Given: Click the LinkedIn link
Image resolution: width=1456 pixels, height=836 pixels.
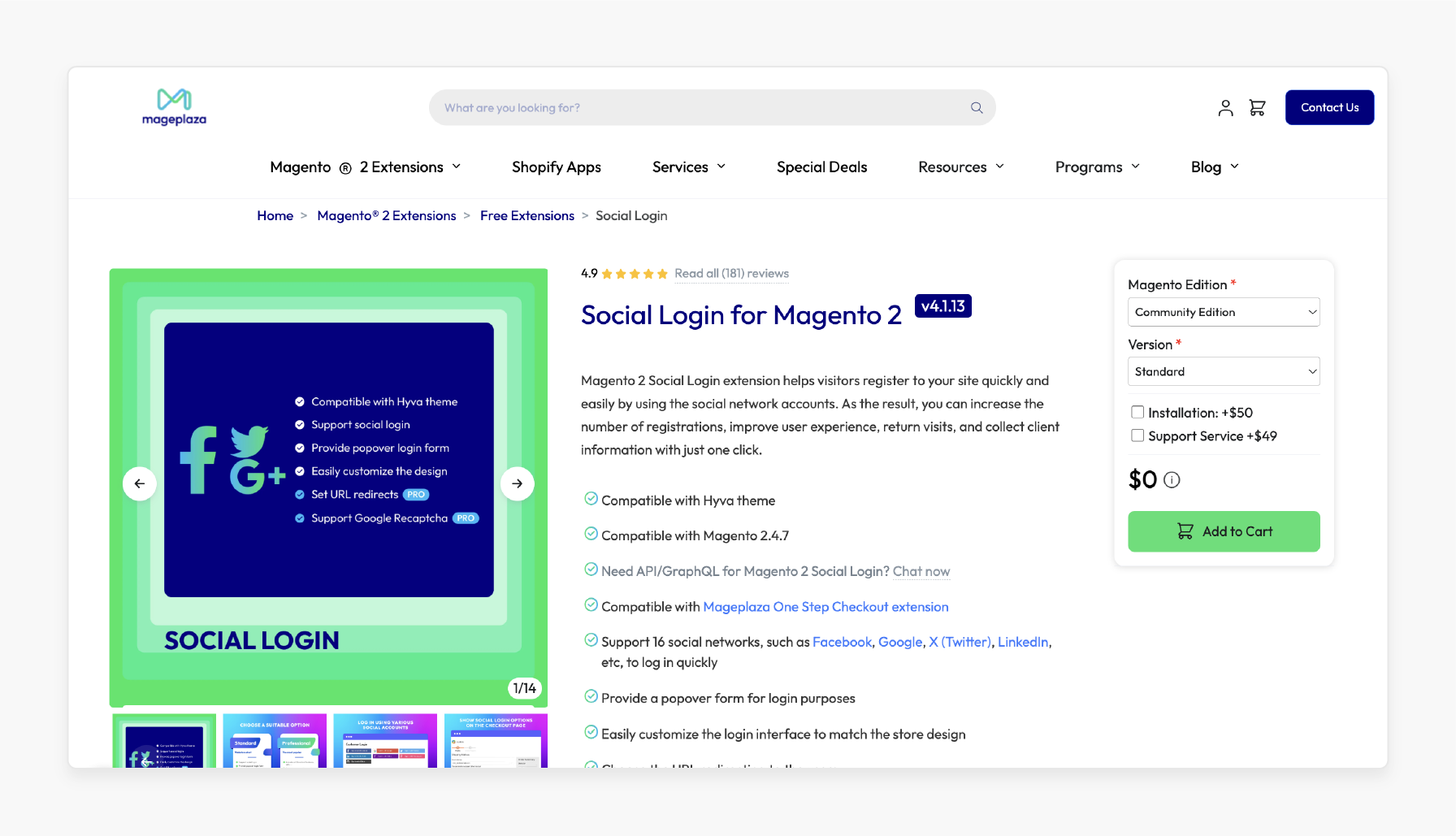Looking at the screenshot, I should click(1023, 642).
